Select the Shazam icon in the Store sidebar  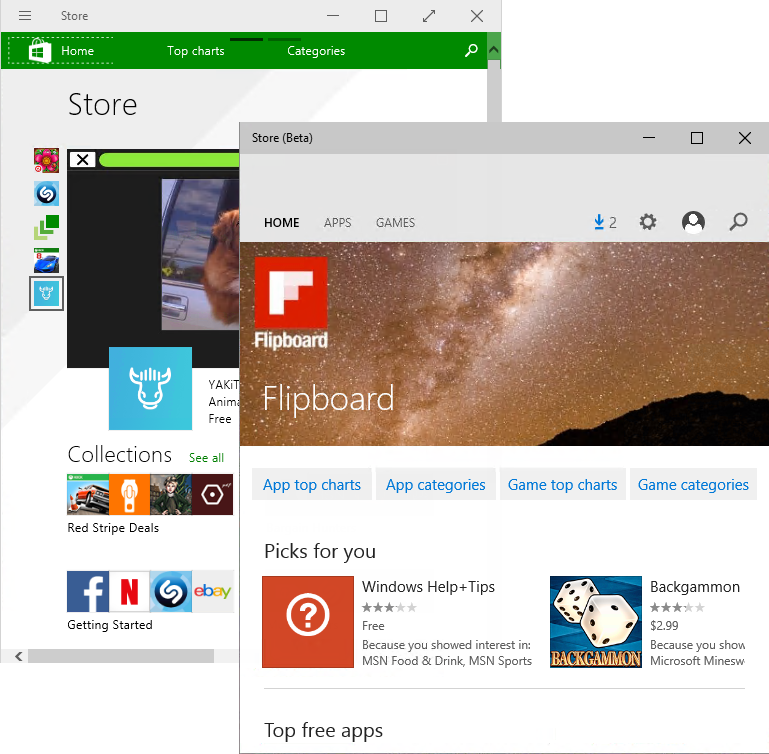tap(47, 193)
